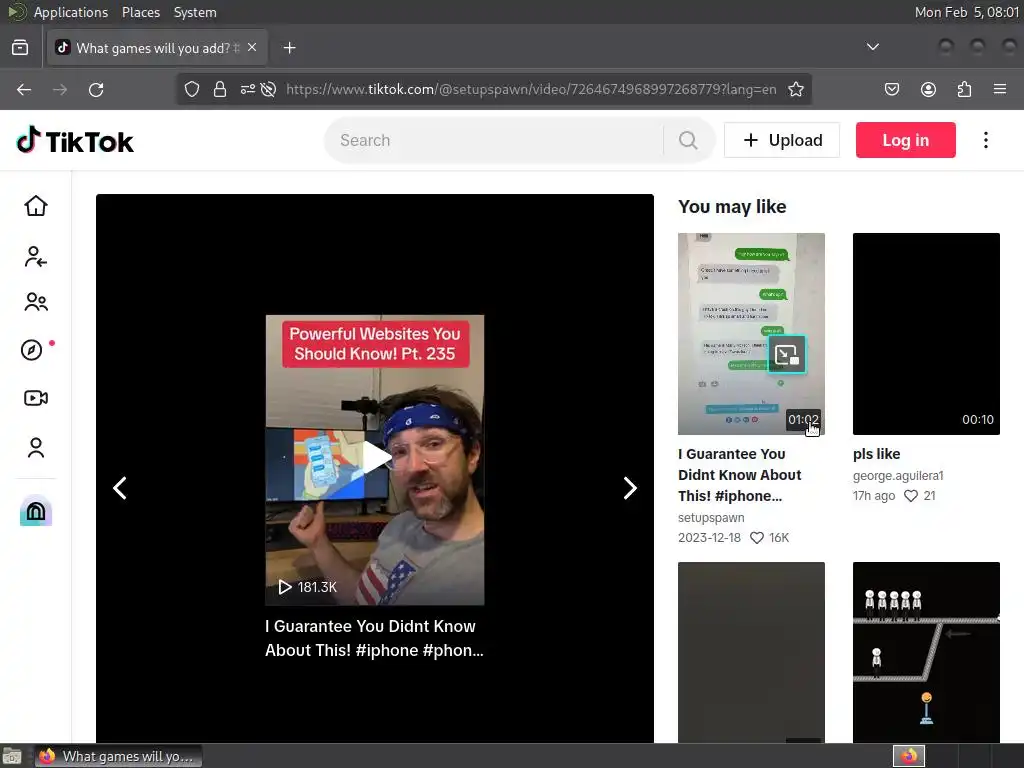Screen dimensions: 1024x768
Task: Bookmark this page with star icon
Action: click(795, 89)
